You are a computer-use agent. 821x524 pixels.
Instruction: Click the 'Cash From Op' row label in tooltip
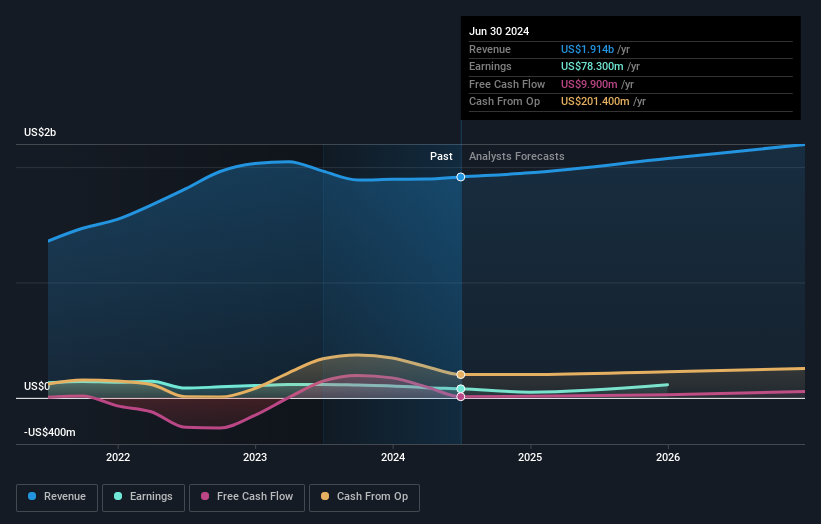click(x=504, y=102)
